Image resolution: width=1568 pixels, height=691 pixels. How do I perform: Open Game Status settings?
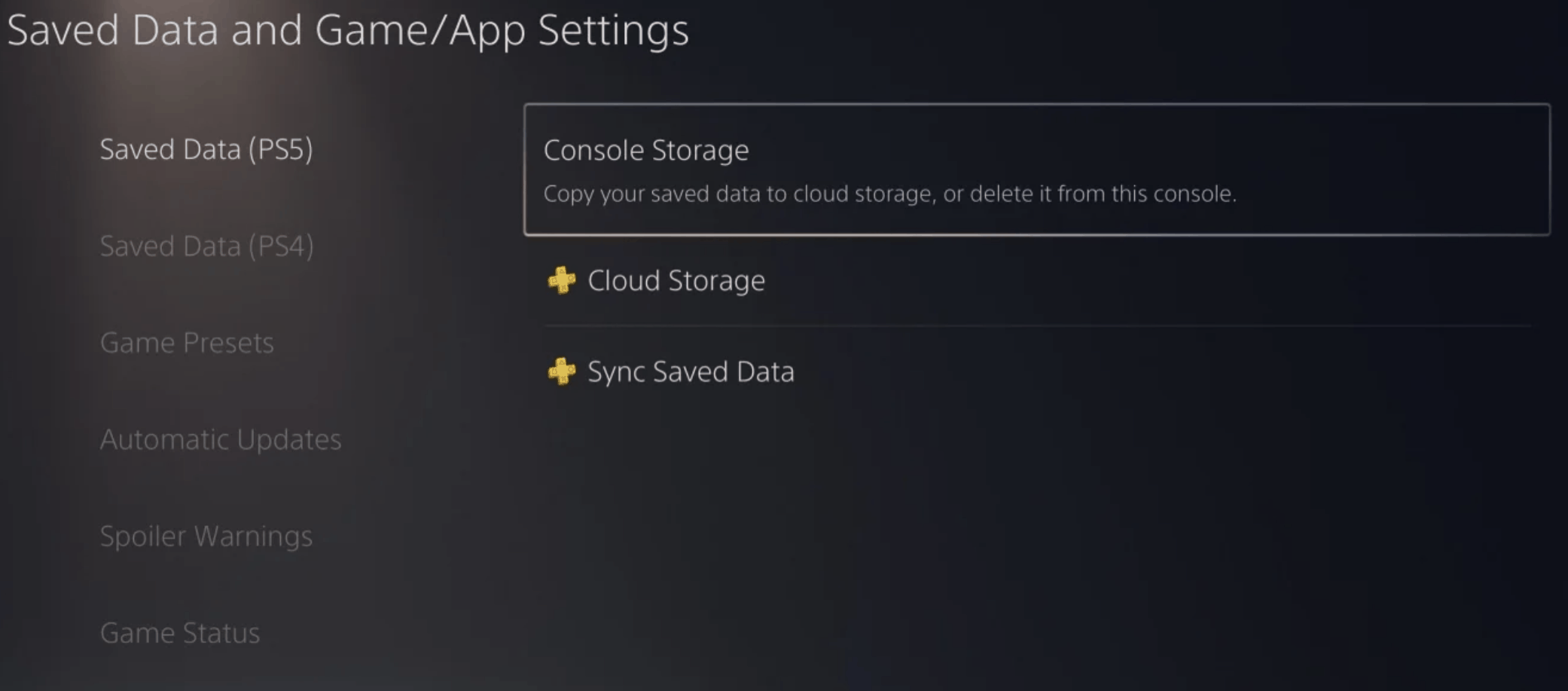click(180, 632)
